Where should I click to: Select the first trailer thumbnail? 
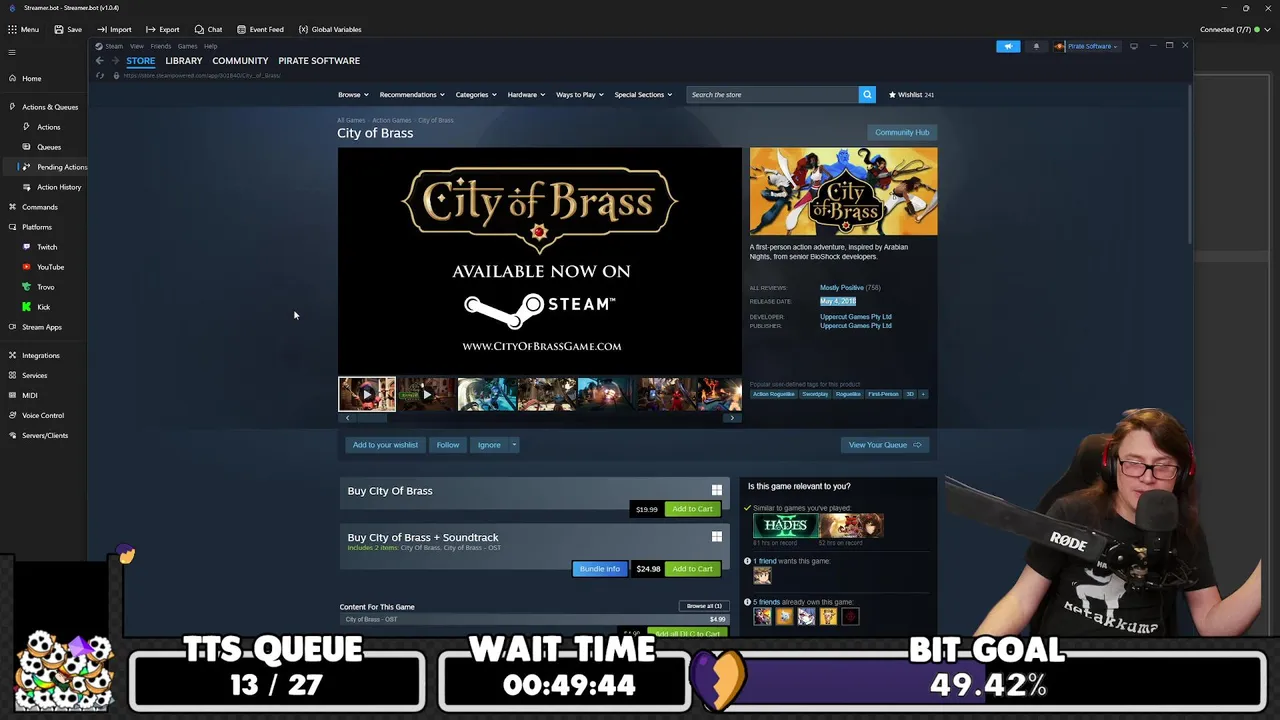367,394
